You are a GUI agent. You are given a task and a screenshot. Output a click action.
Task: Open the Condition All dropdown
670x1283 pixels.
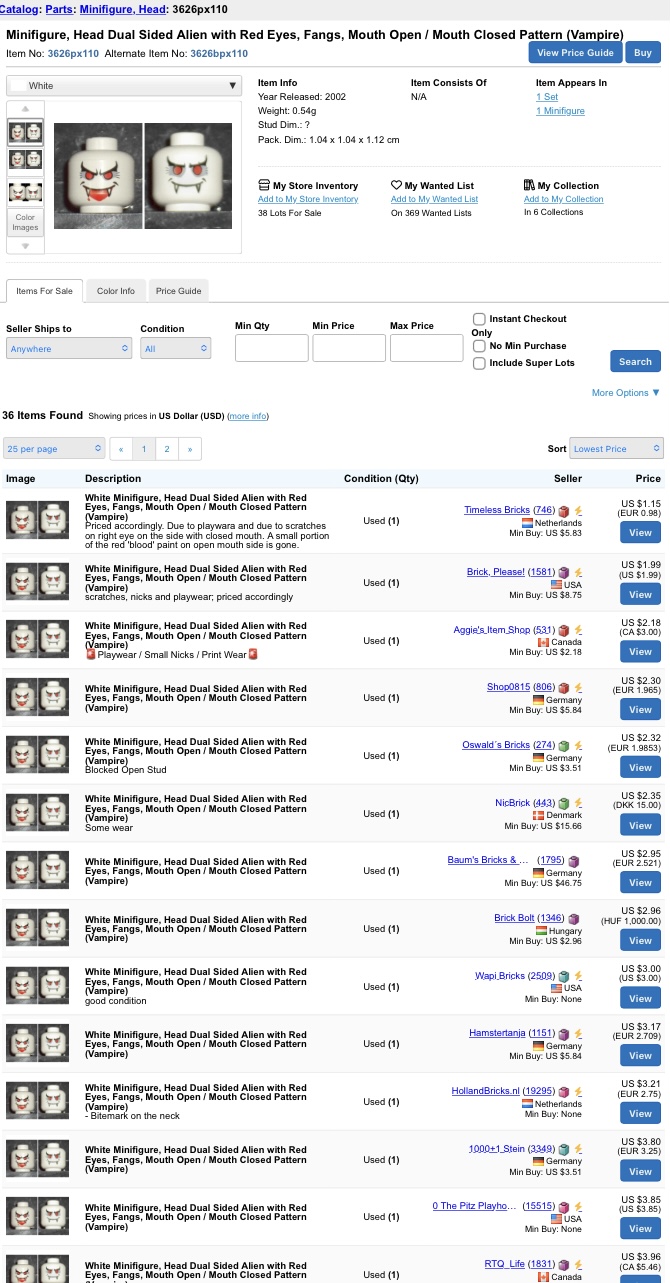pyautogui.click(x=176, y=348)
